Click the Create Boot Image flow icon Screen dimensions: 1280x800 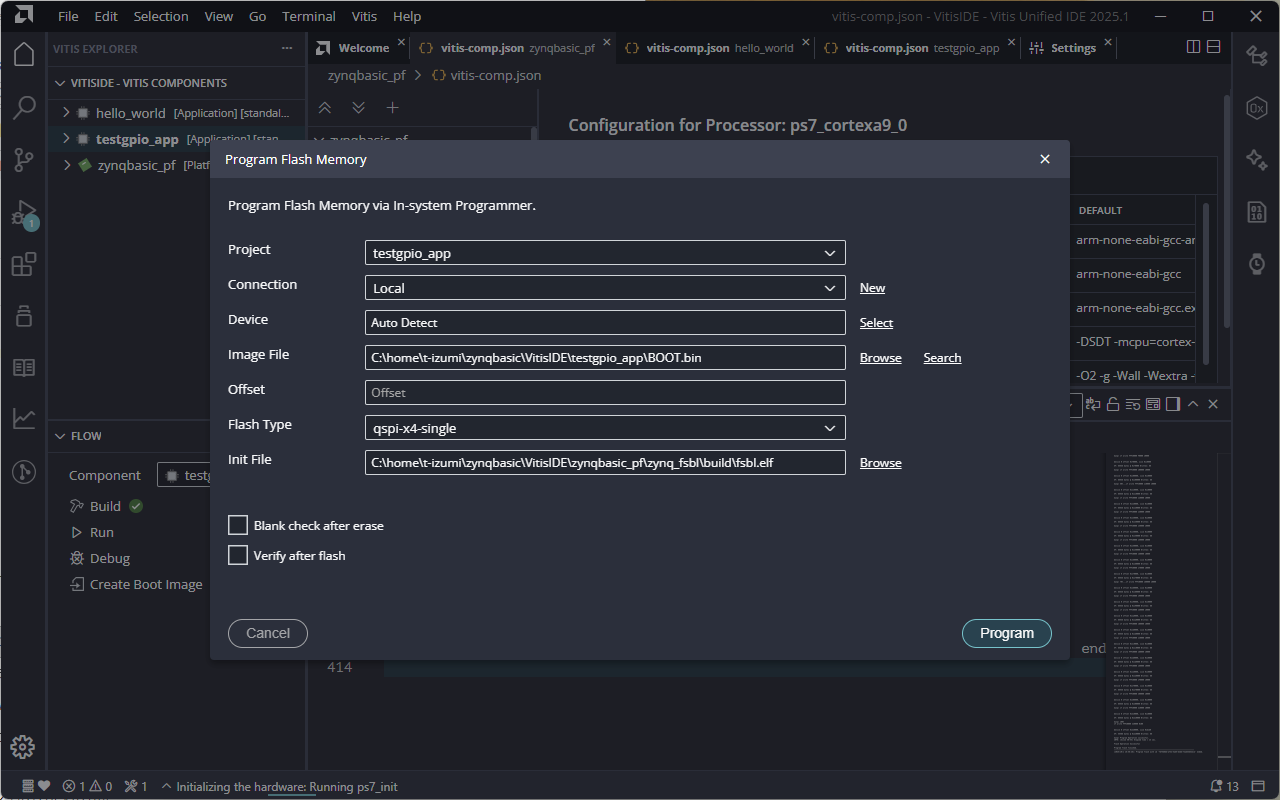tap(77, 585)
